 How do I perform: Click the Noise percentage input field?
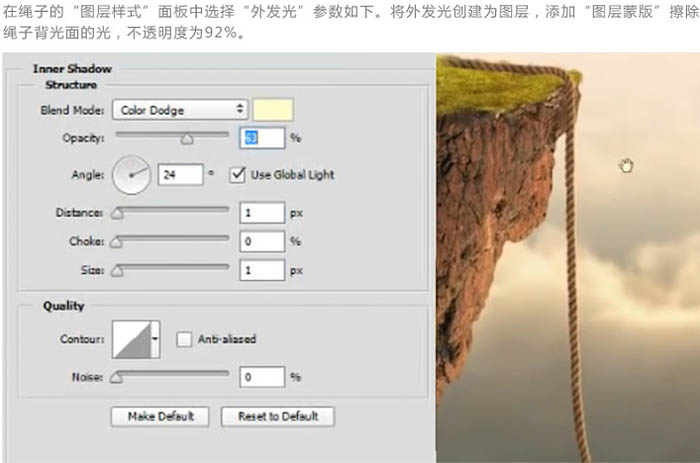pos(262,377)
